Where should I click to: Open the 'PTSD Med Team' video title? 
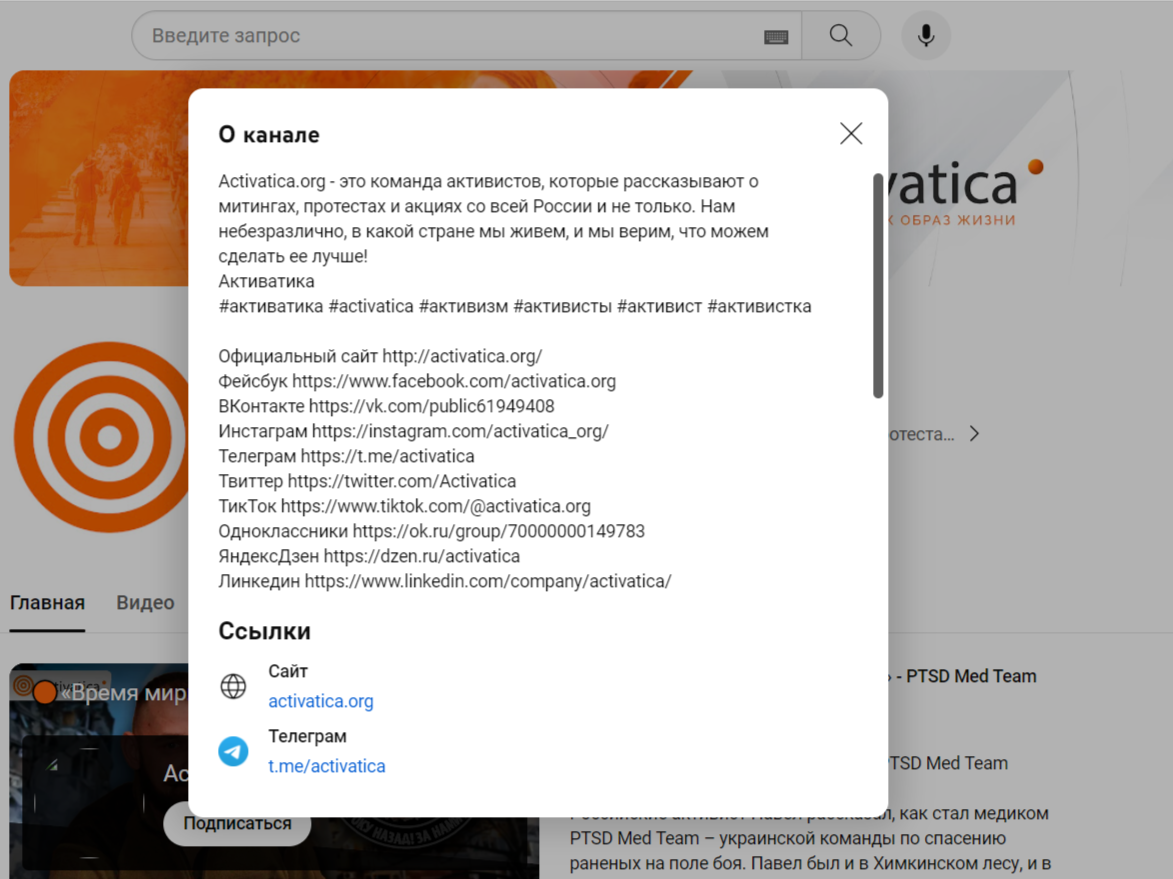[964, 676]
